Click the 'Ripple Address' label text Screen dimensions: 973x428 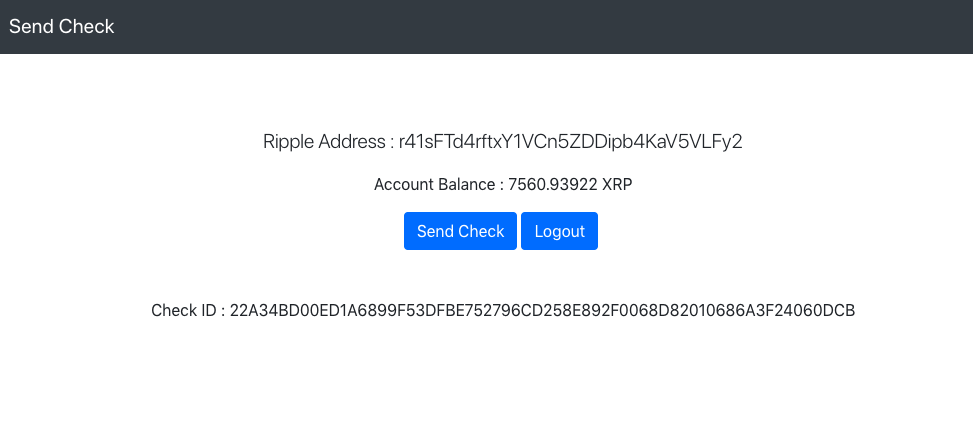click(324, 142)
